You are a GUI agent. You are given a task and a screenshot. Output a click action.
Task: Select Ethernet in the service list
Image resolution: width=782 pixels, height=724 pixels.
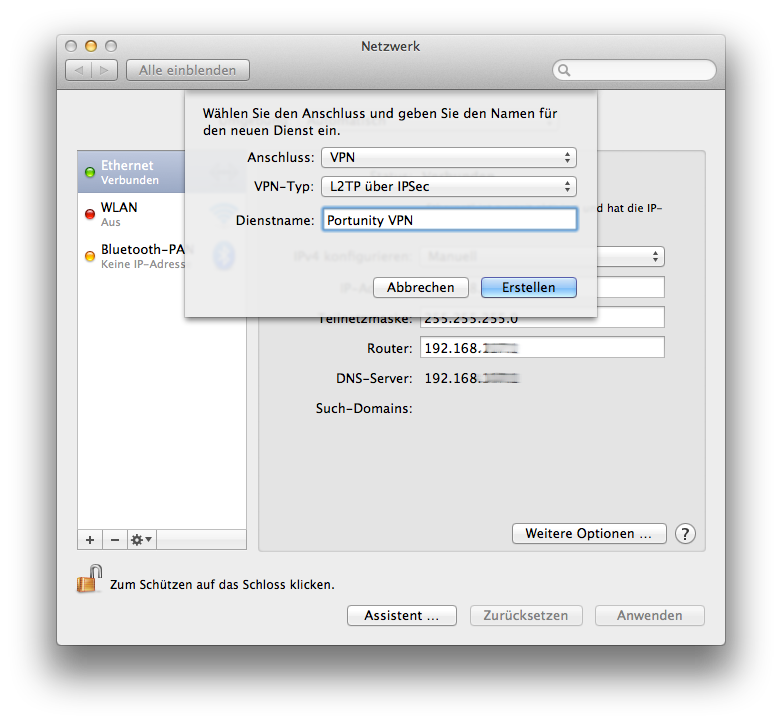click(x=130, y=172)
